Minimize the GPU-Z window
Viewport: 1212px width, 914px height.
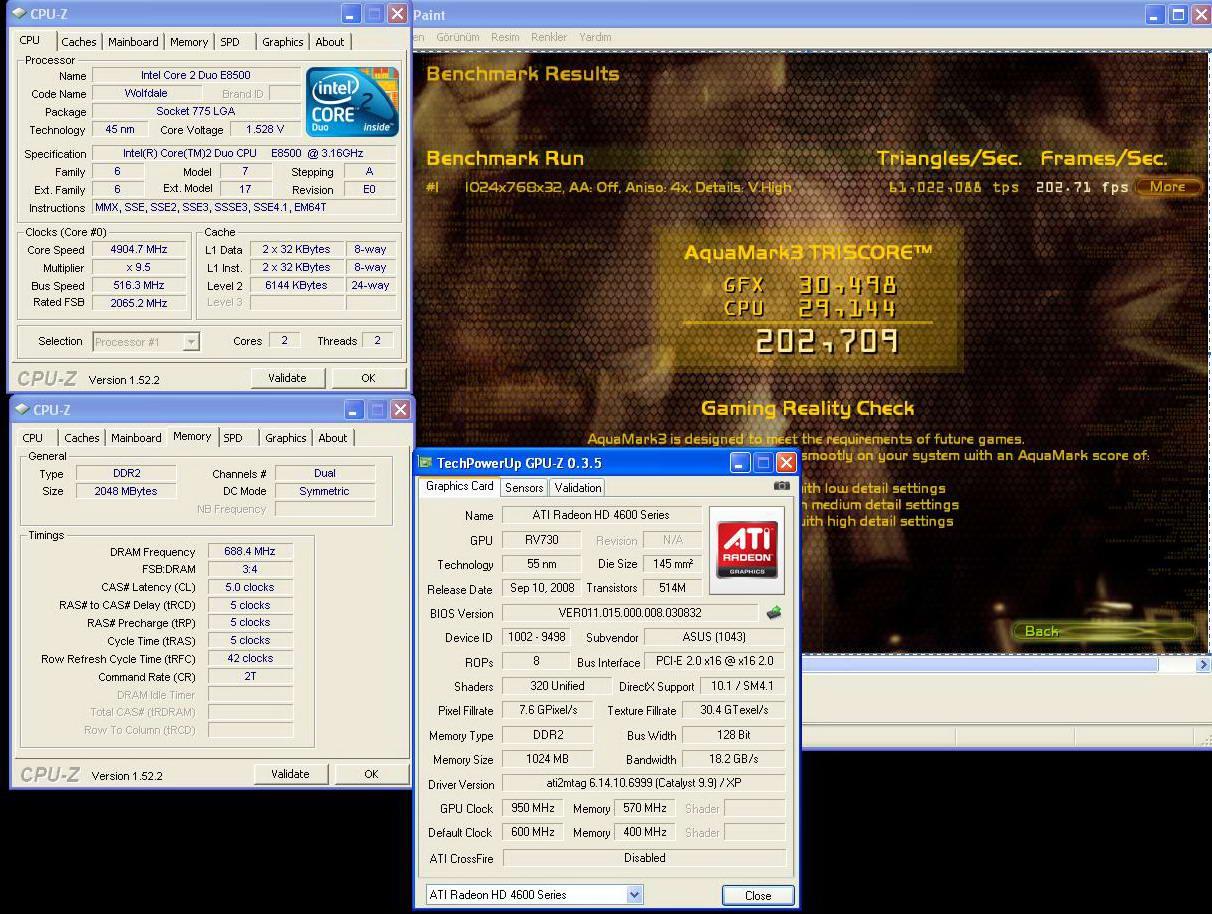click(739, 463)
